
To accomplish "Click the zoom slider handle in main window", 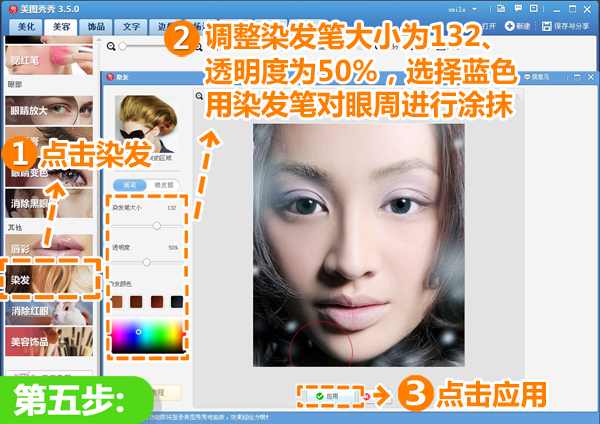I will click(122, 46).
